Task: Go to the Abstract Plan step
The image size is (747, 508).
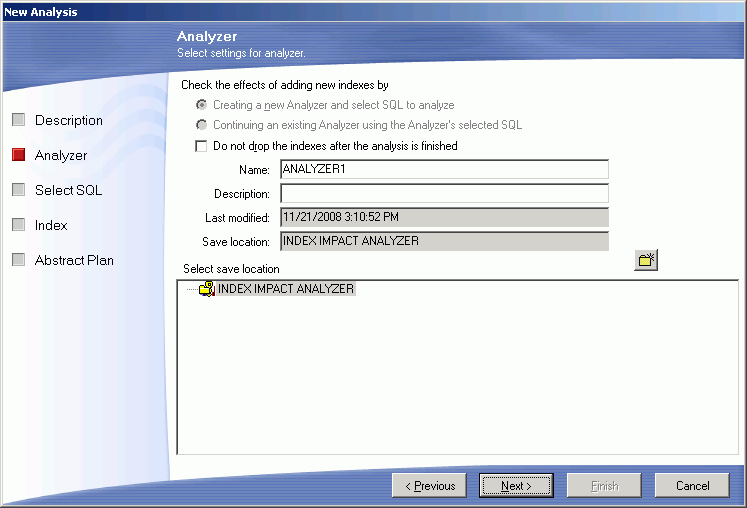Action: (x=74, y=260)
